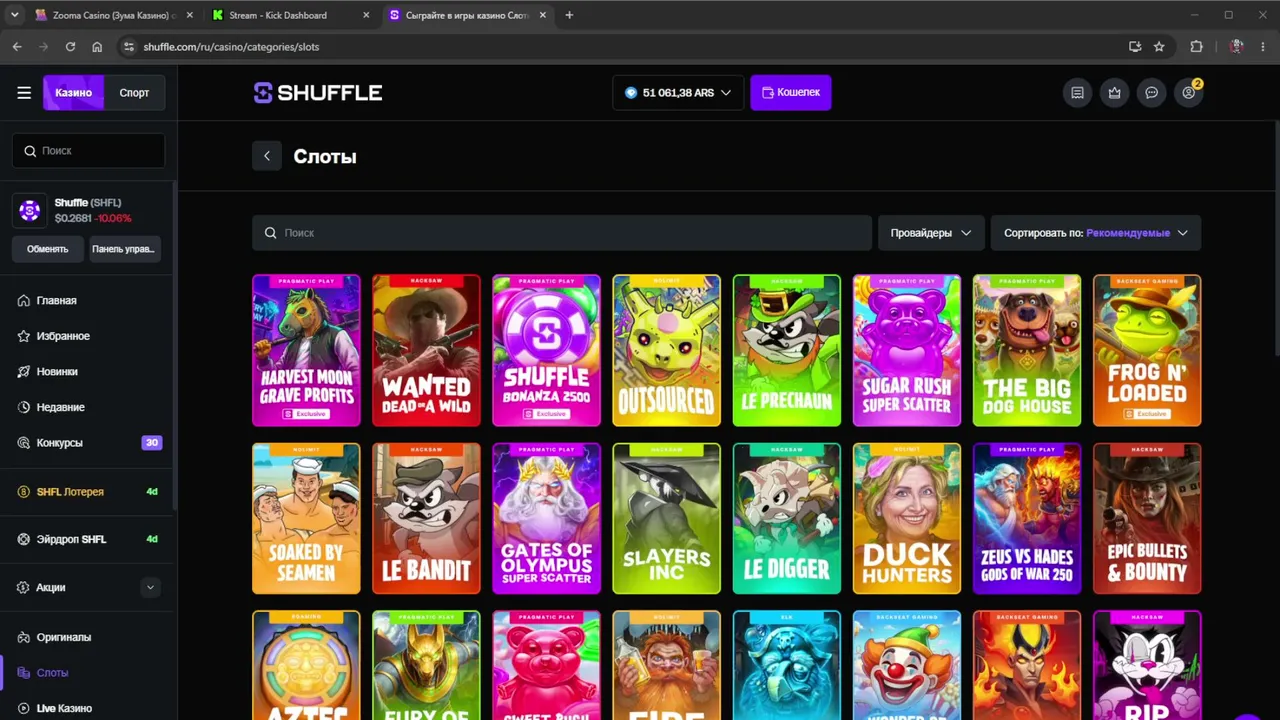
Task: Open the Epic Bullets & Bounty game
Action: (1147, 519)
